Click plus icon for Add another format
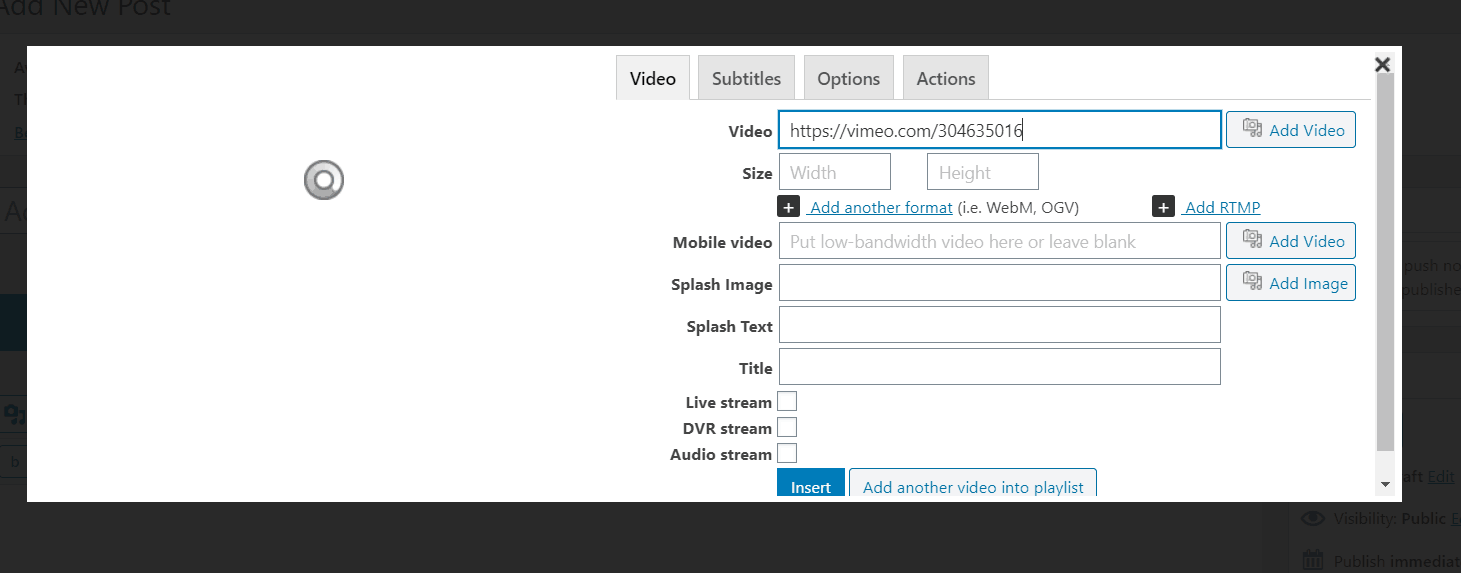Image resolution: width=1461 pixels, height=573 pixels. pyautogui.click(x=789, y=207)
